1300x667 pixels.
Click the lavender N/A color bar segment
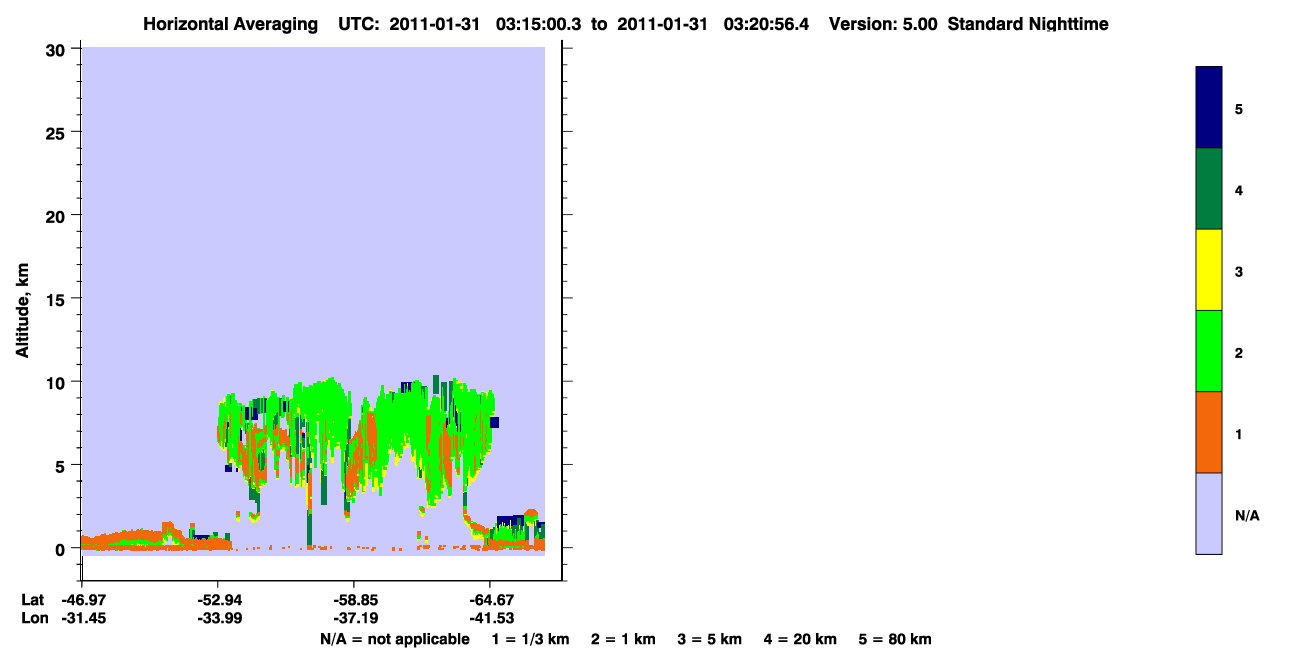[x=1209, y=513]
